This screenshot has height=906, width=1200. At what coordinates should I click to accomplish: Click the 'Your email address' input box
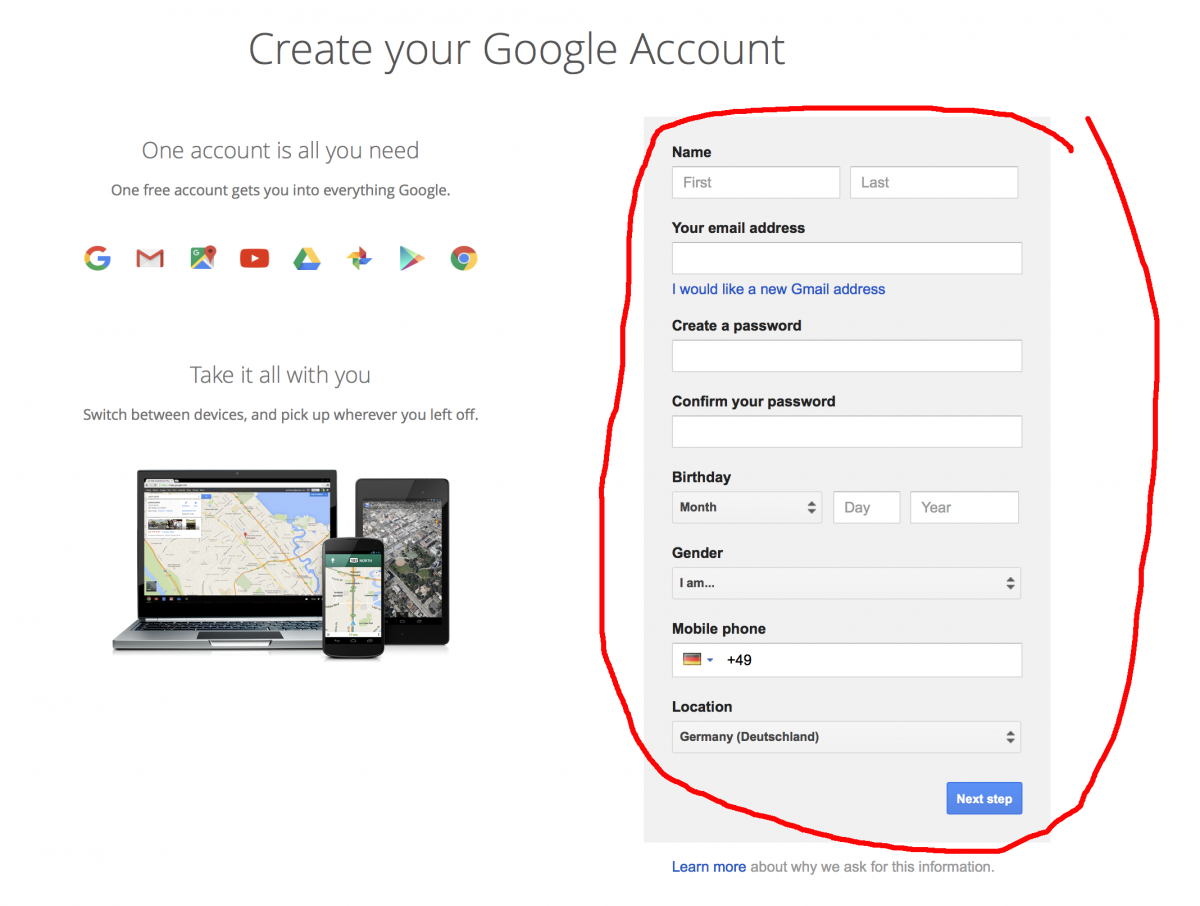coord(847,258)
